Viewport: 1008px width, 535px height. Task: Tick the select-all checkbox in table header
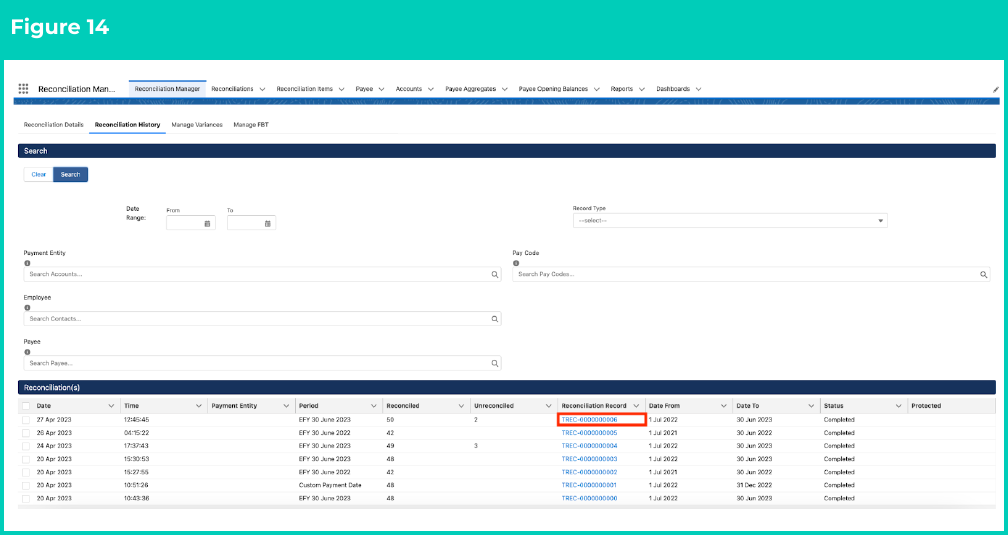26,406
